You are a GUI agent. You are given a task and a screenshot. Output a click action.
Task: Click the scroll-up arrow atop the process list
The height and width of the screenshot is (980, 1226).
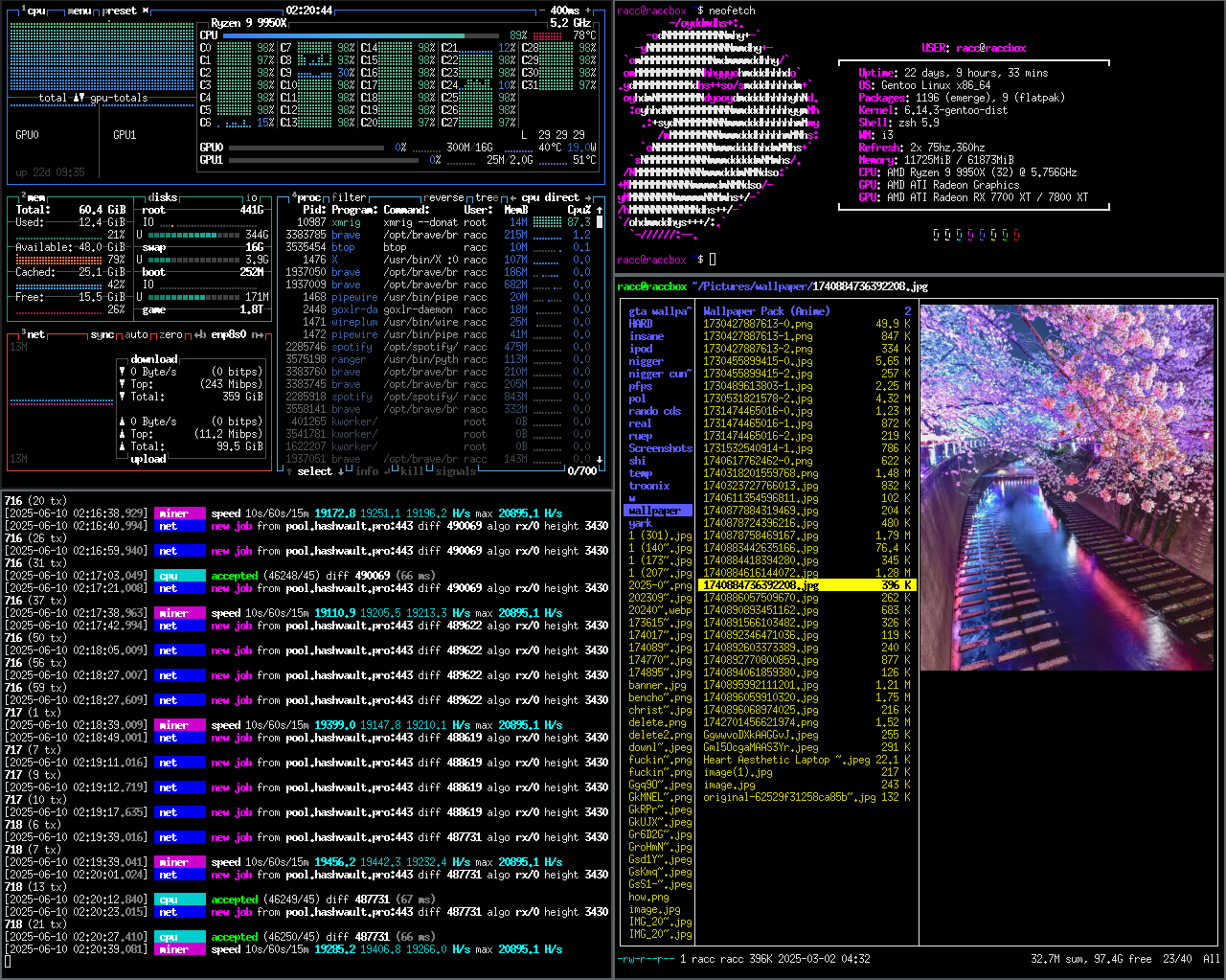(x=600, y=210)
